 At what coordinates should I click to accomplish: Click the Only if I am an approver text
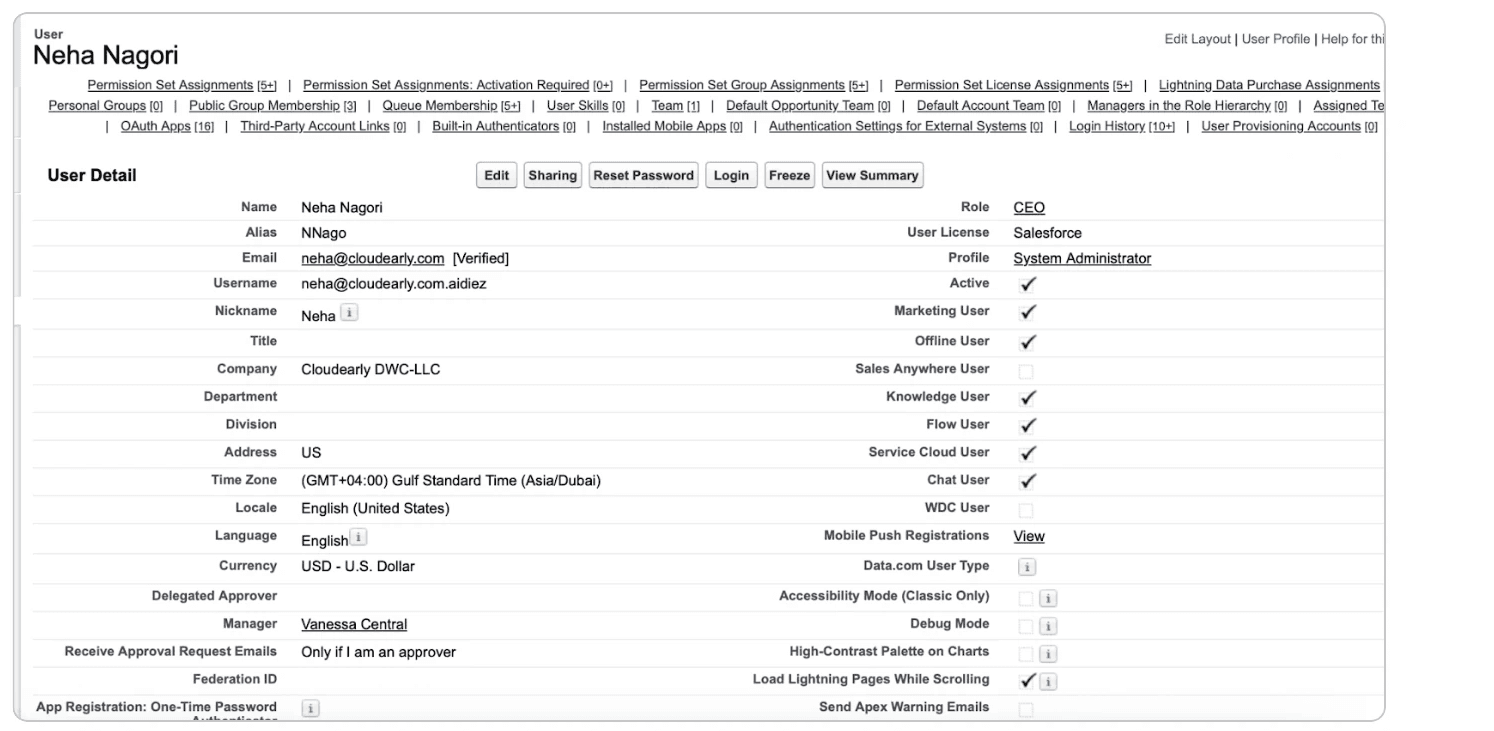[x=378, y=652]
